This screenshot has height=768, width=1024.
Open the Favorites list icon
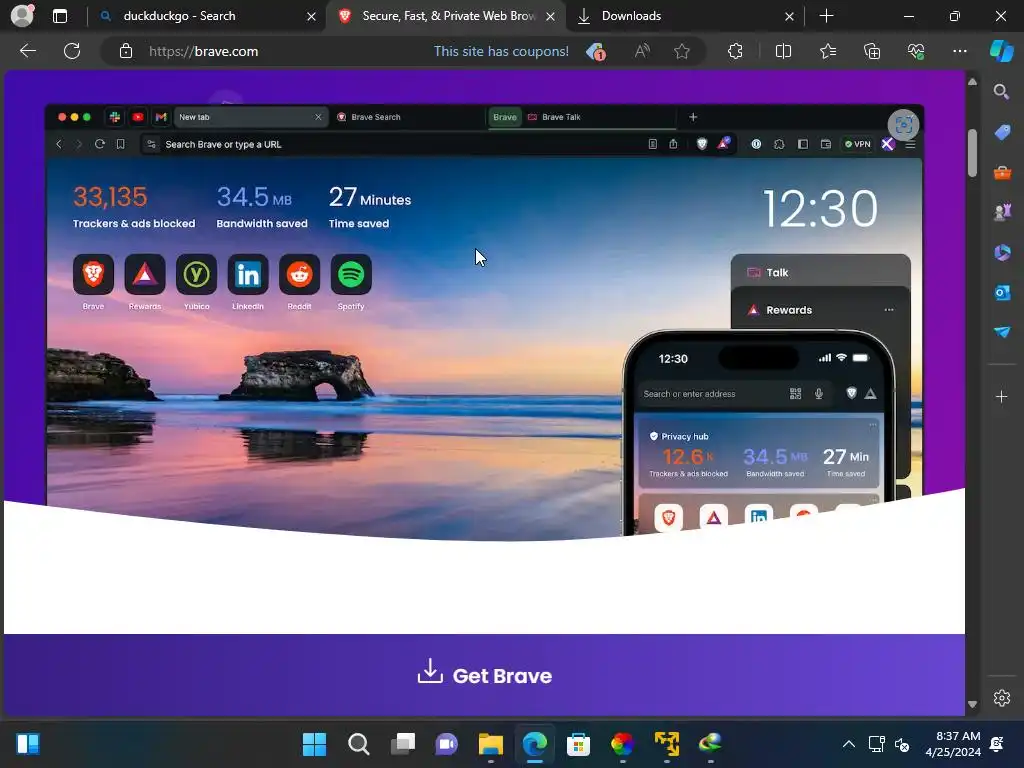coord(827,51)
